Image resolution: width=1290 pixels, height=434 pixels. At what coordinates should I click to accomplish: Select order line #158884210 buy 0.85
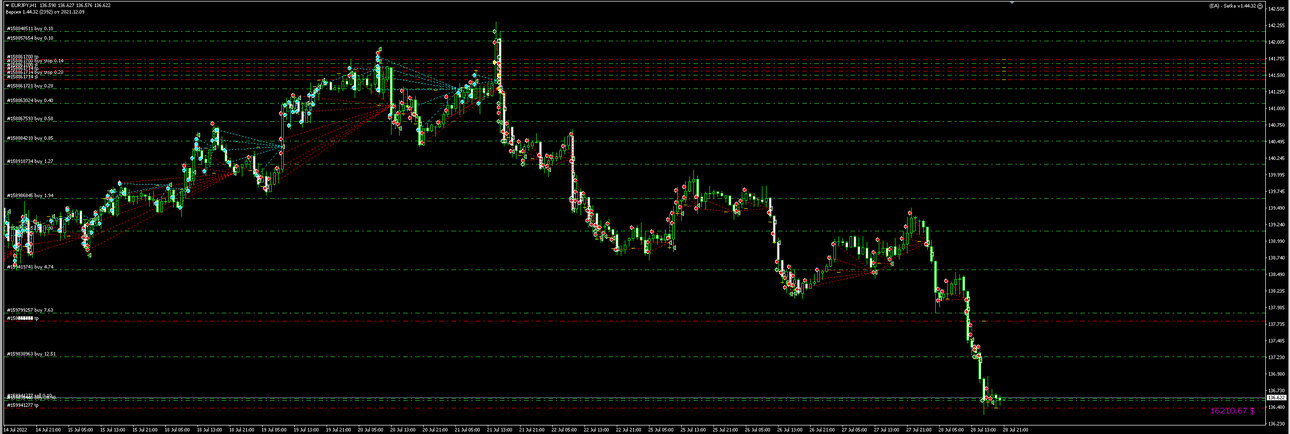coord(30,138)
